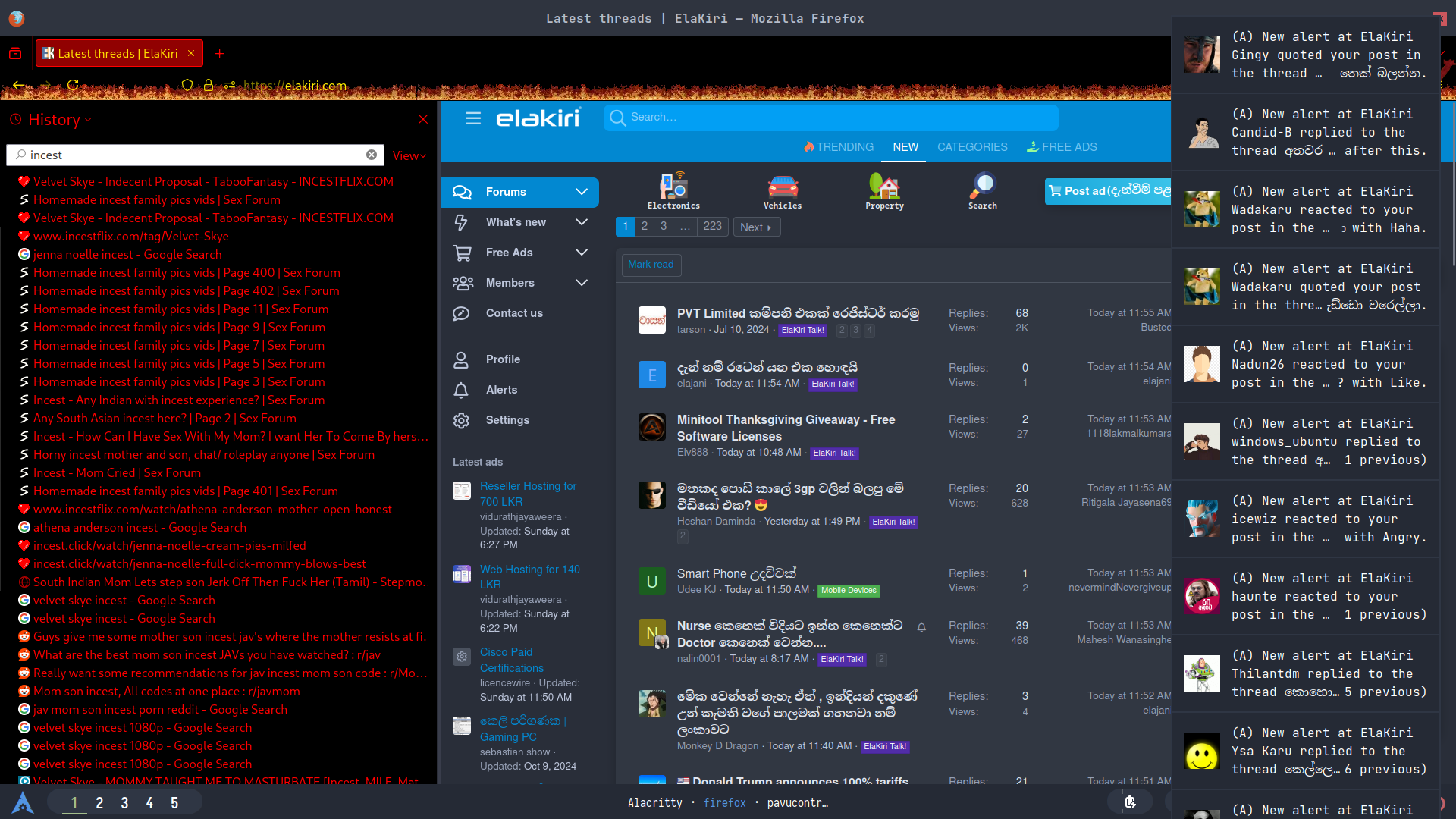Click the Alerts bell icon
Viewport: 1456px width, 819px height.
point(461,390)
